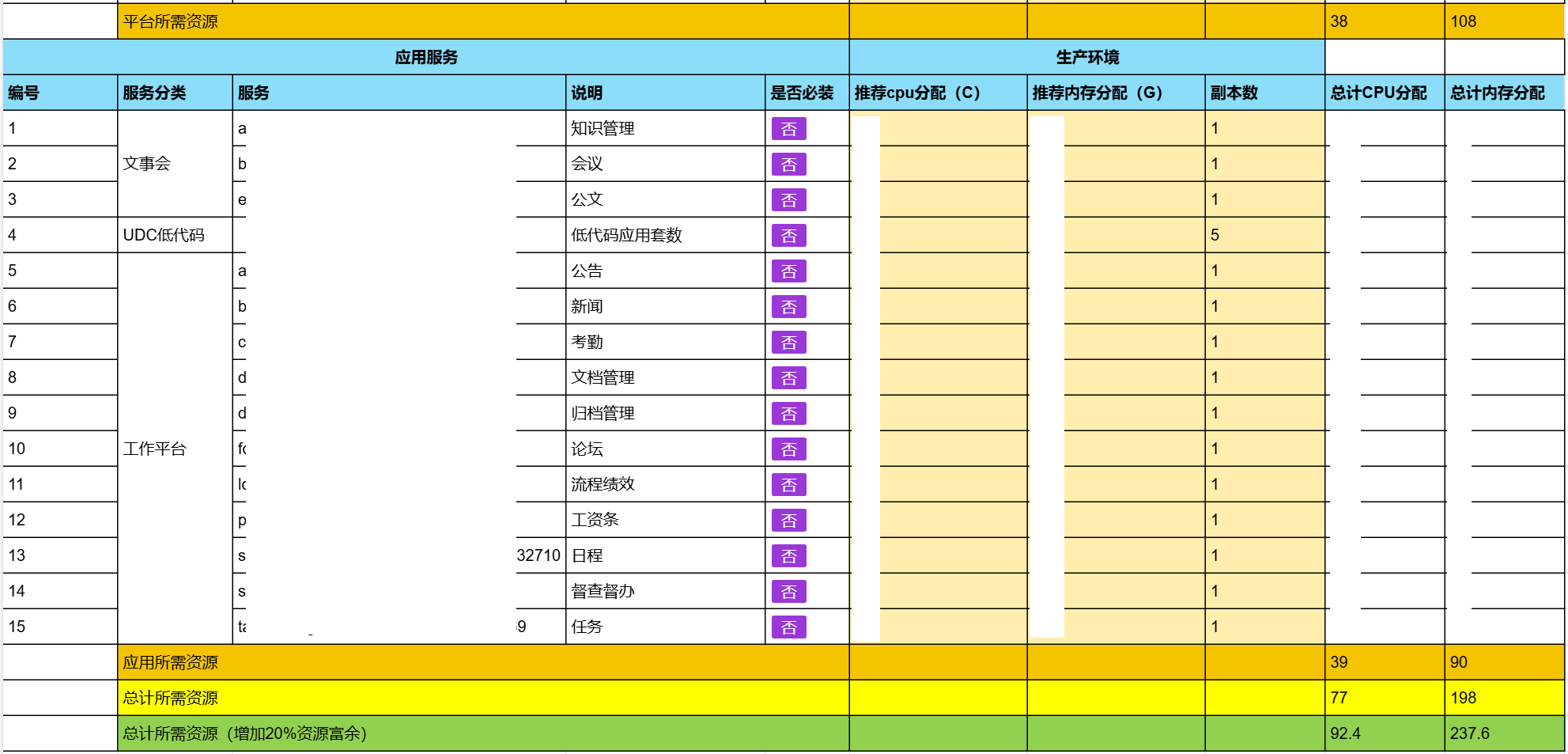
Task: Click the 总计内存分配 column header
Action: 1505,93
